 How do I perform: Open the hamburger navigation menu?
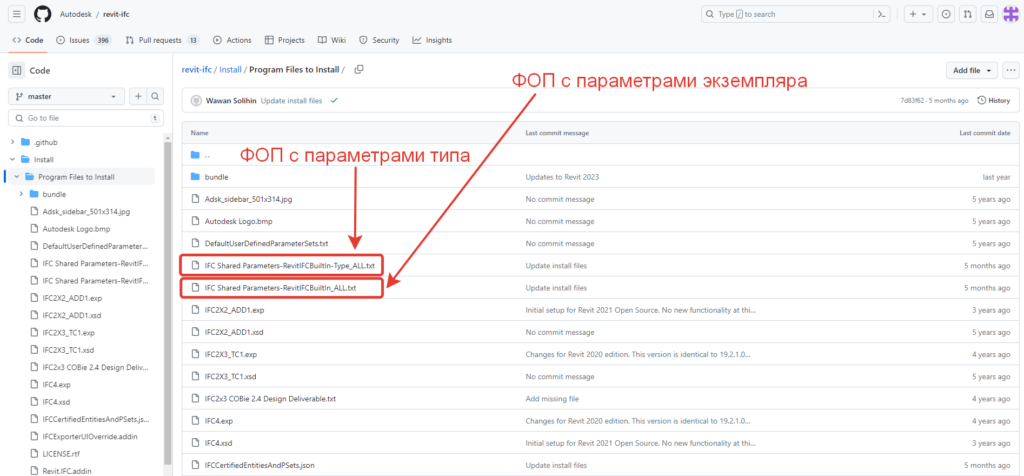pyautogui.click(x=18, y=14)
